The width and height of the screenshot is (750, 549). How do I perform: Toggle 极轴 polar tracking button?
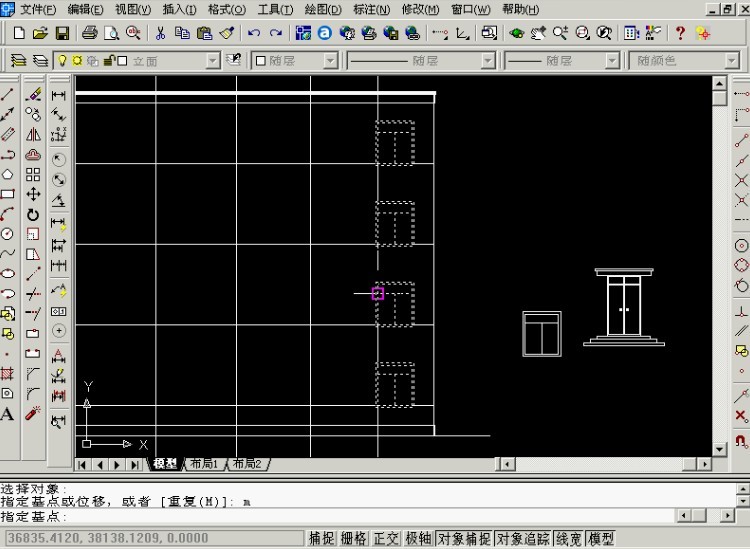coord(419,538)
